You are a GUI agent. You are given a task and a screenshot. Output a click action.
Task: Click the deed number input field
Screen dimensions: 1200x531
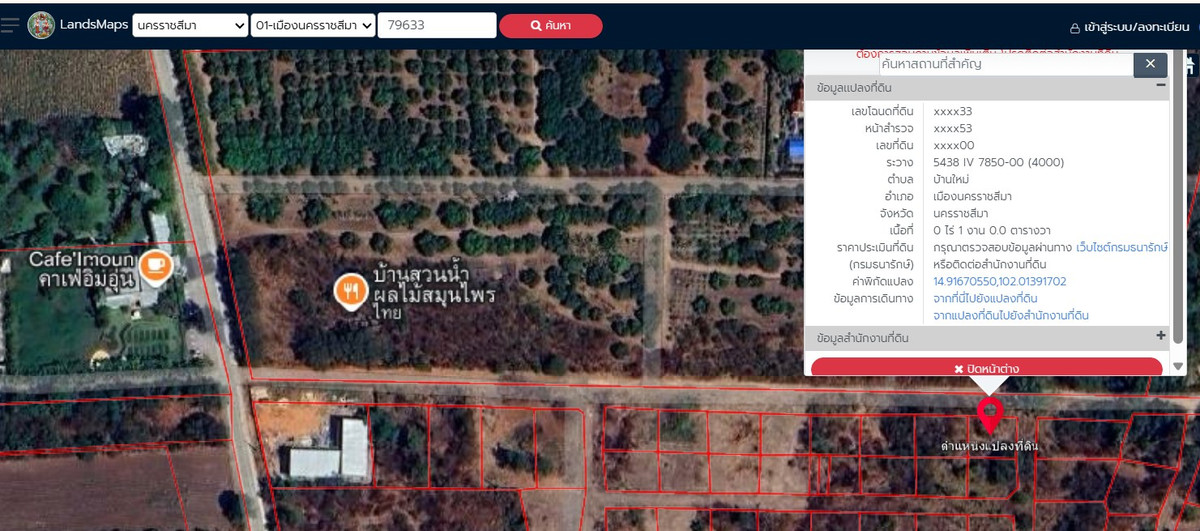point(436,26)
